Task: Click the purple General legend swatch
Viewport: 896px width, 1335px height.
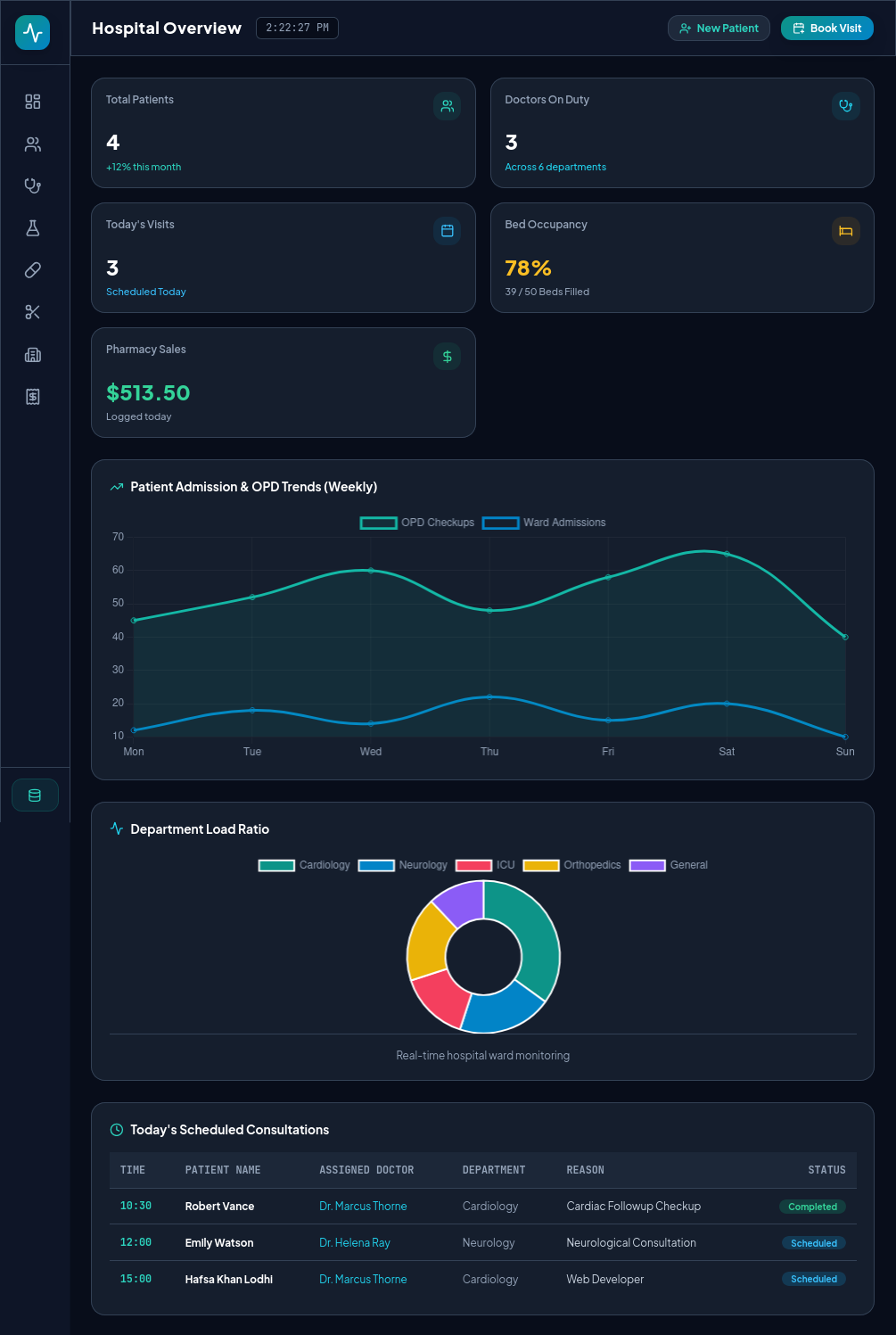Action: tap(647, 865)
